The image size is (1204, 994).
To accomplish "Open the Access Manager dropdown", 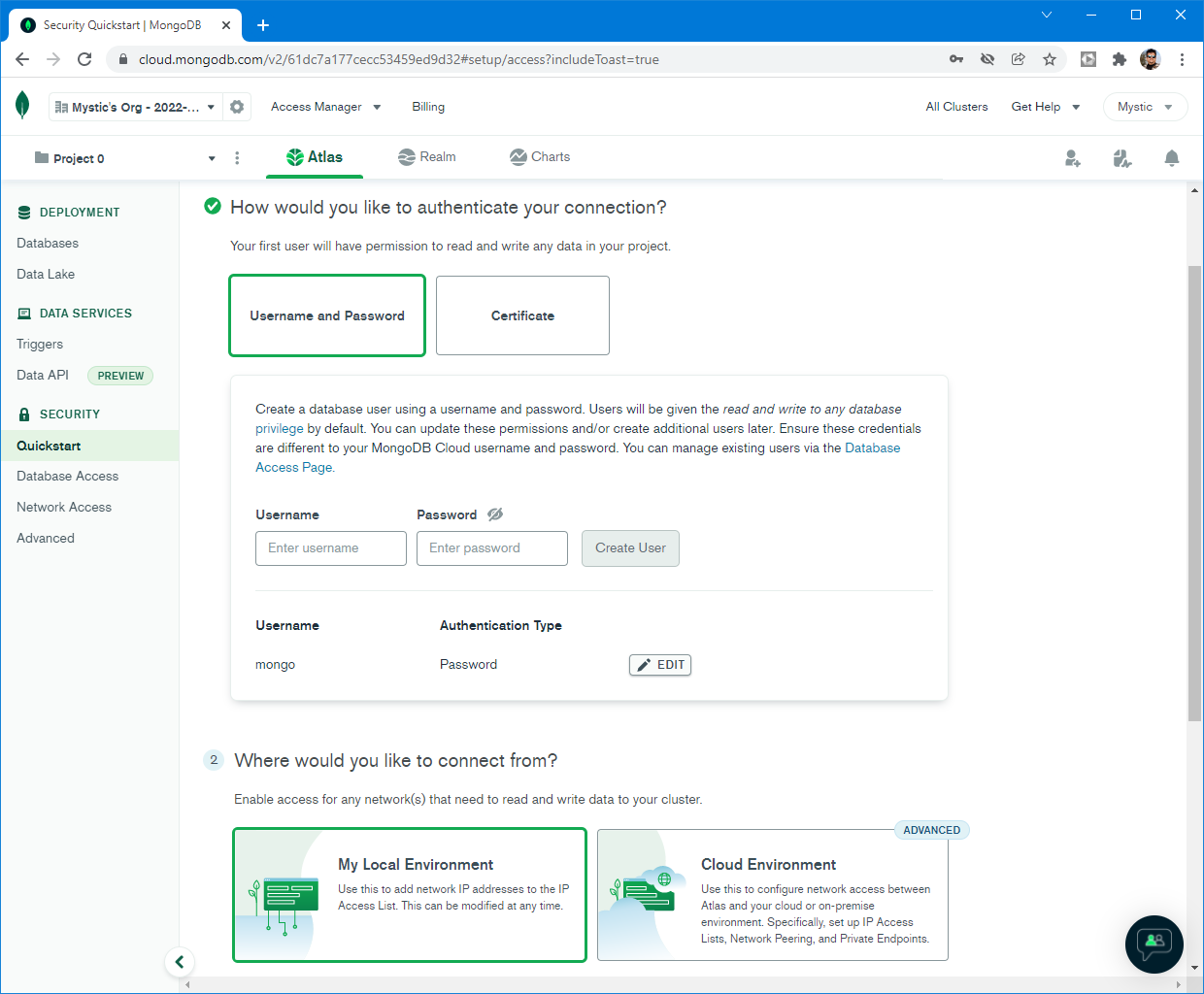I will [x=325, y=107].
